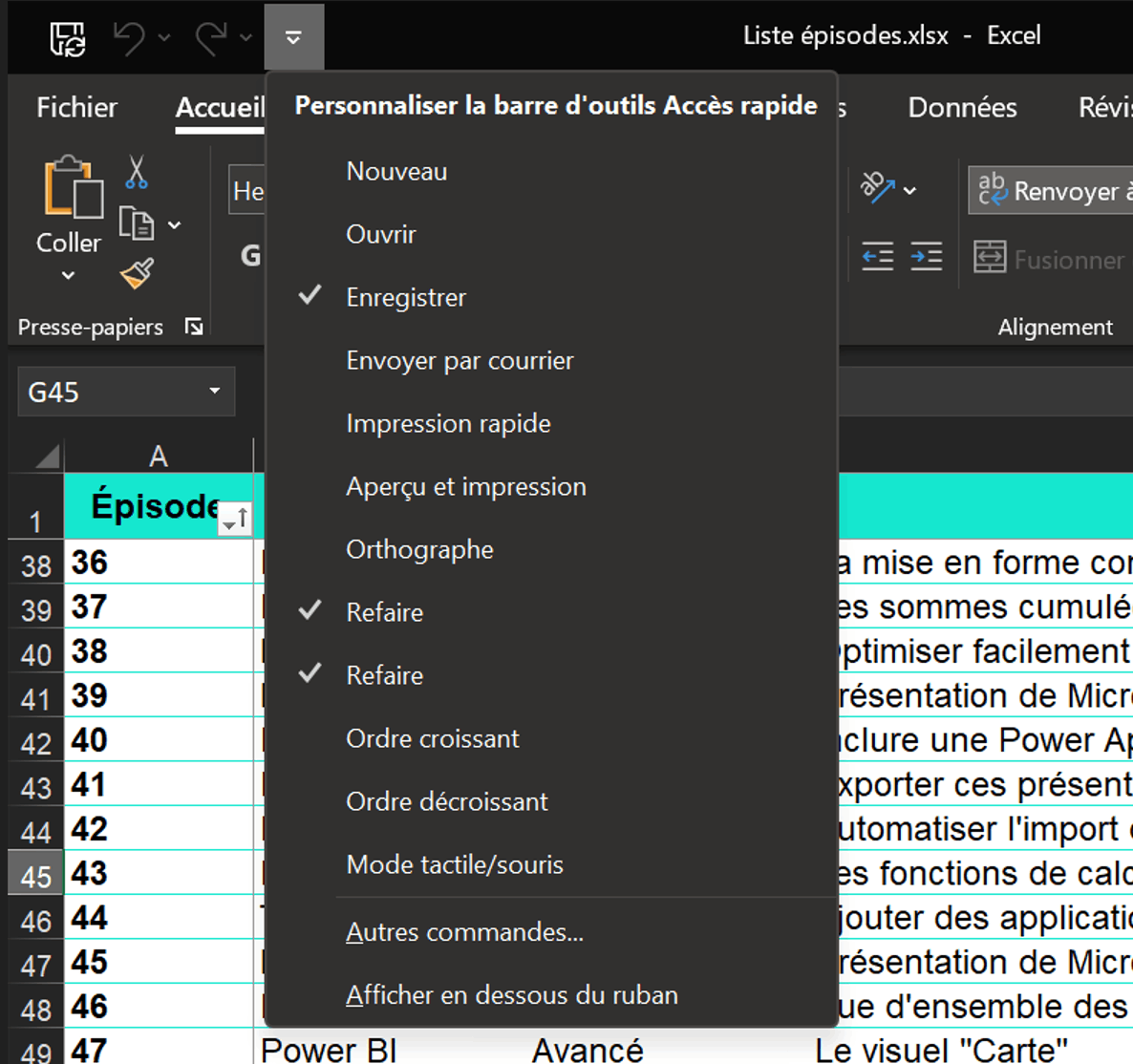This screenshot has height=1064, width=1133.
Task: Open the Undo history dropdown arrow
Action: 164,37
